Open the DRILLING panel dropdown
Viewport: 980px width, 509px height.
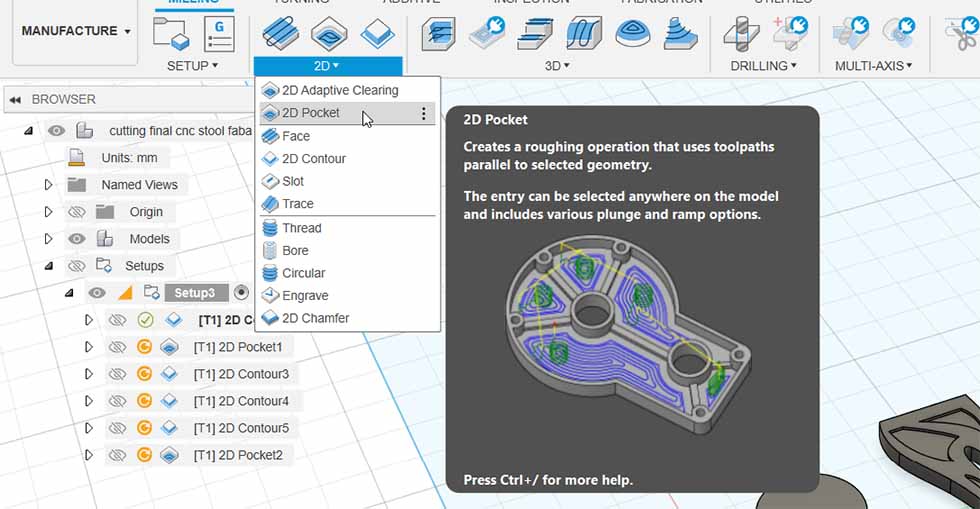(x=763, y=66)
